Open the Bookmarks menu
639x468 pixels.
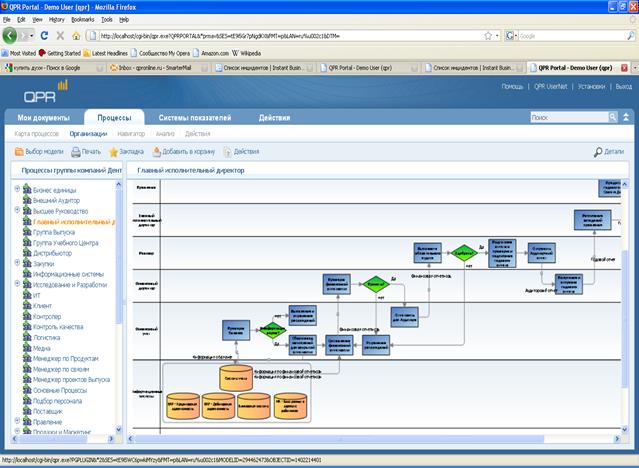(x=83, y=20)
